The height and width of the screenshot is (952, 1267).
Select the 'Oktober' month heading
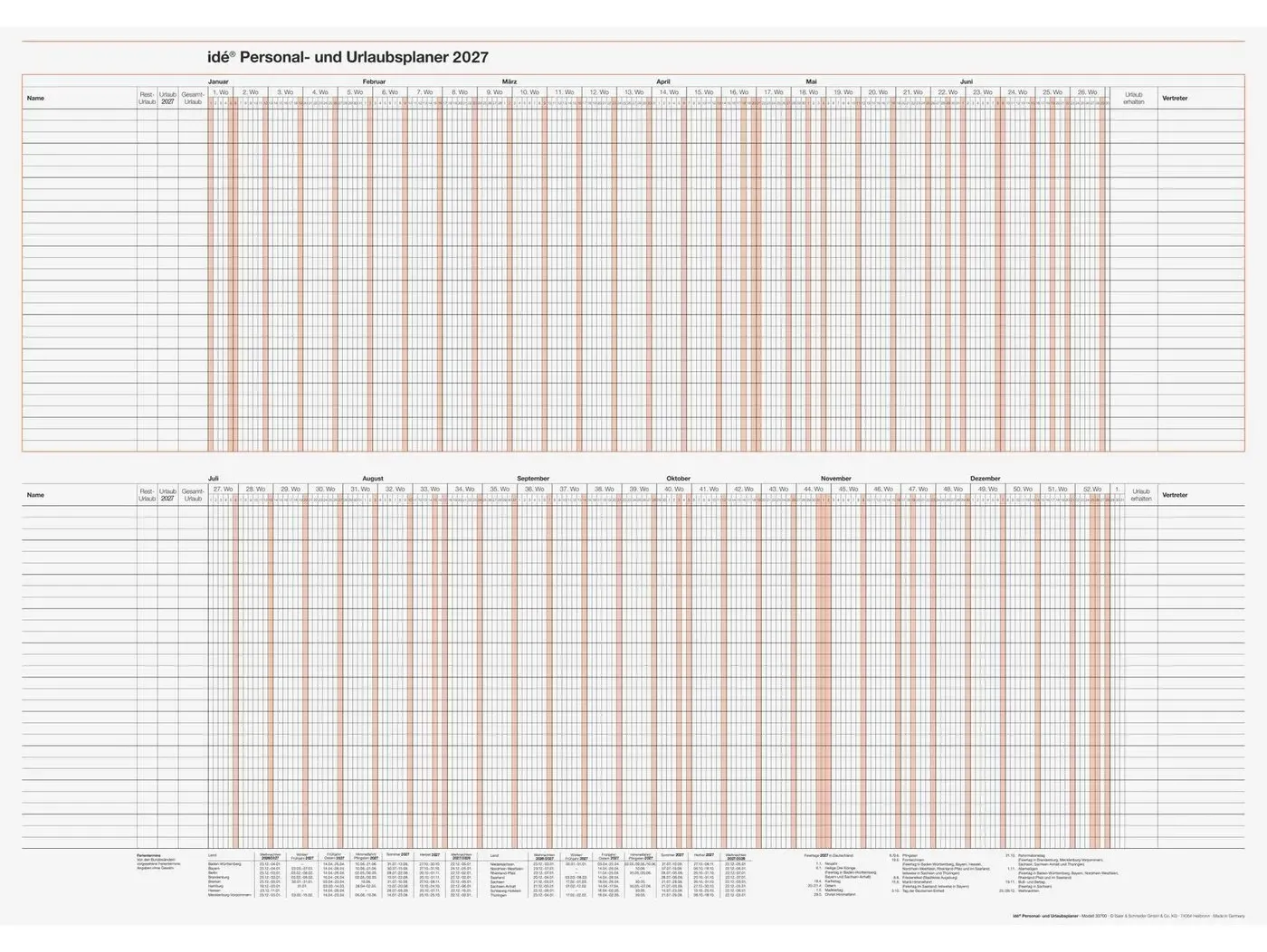(679, 478)
